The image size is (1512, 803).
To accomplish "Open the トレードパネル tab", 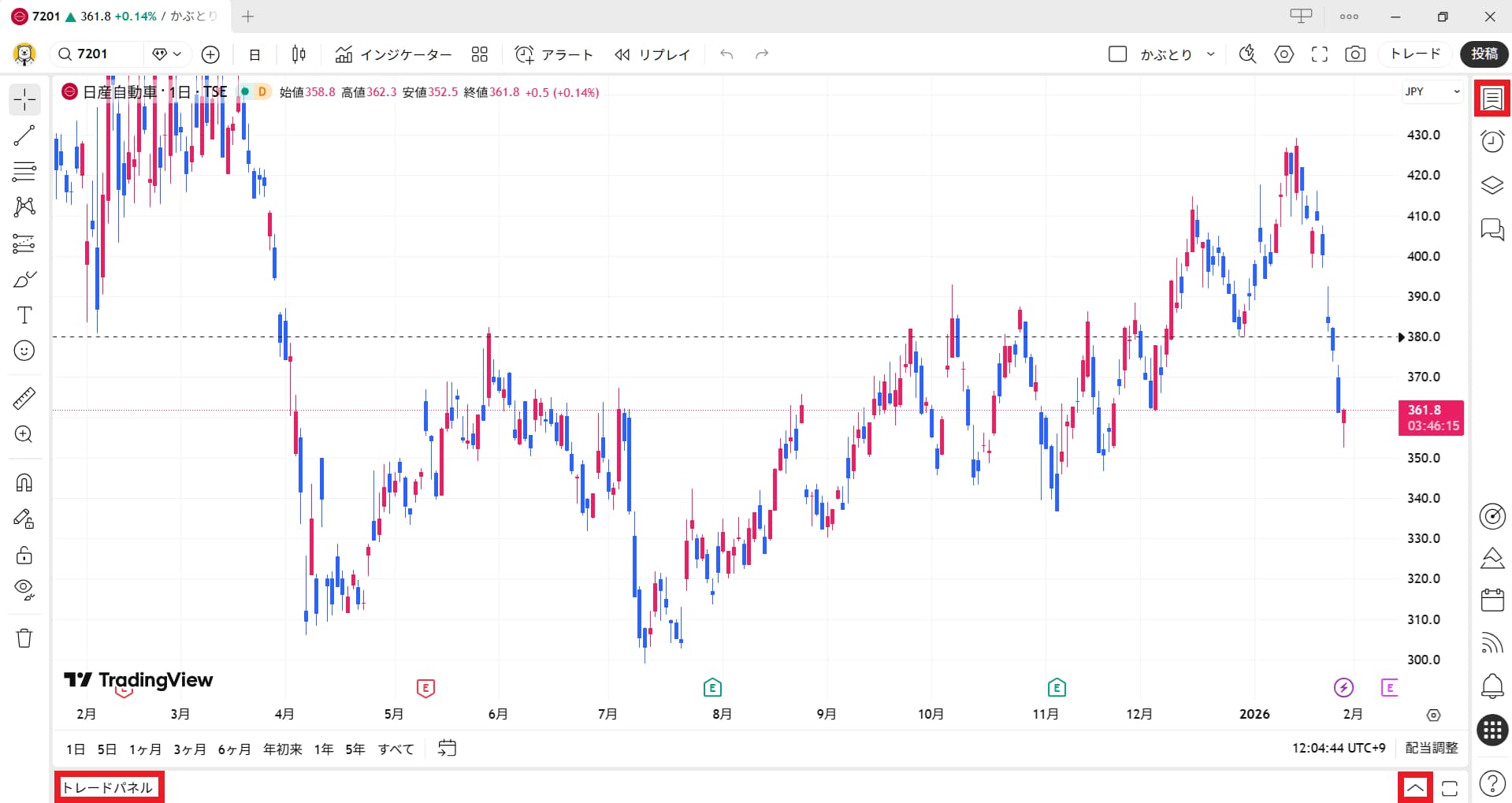I will point(109,787).
